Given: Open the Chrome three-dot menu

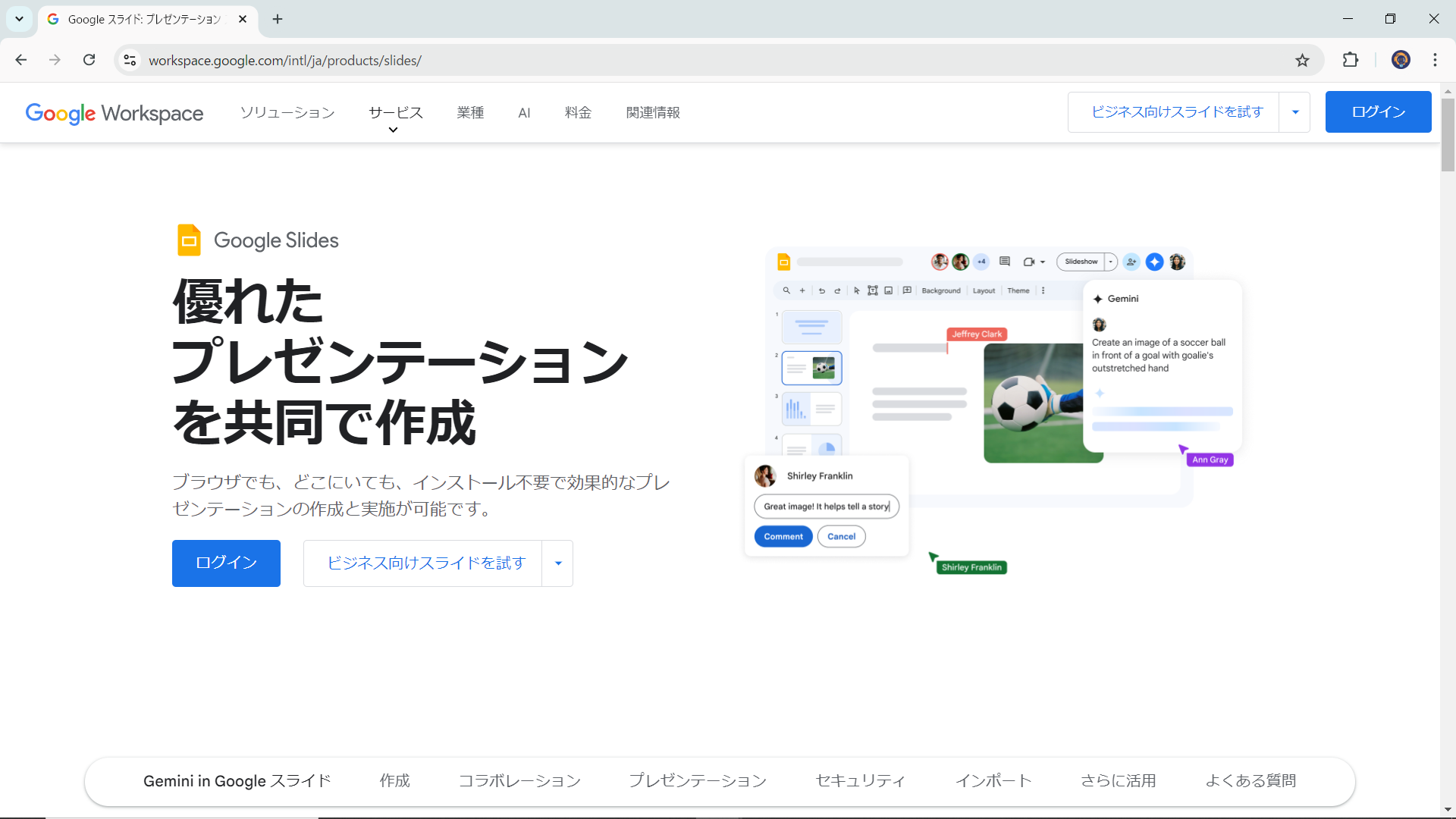Looking at the screenshot, I should point(1435,60).
